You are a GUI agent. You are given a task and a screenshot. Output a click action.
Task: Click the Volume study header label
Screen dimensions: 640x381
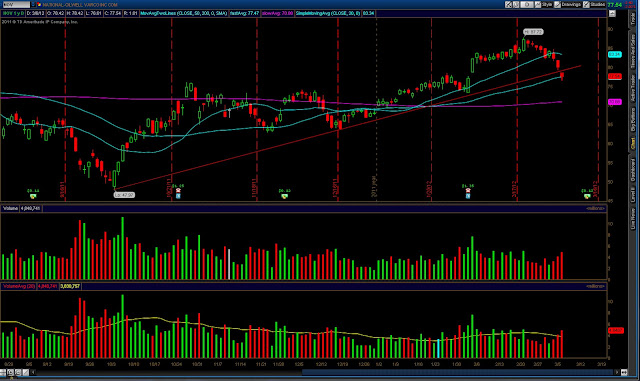10,208
